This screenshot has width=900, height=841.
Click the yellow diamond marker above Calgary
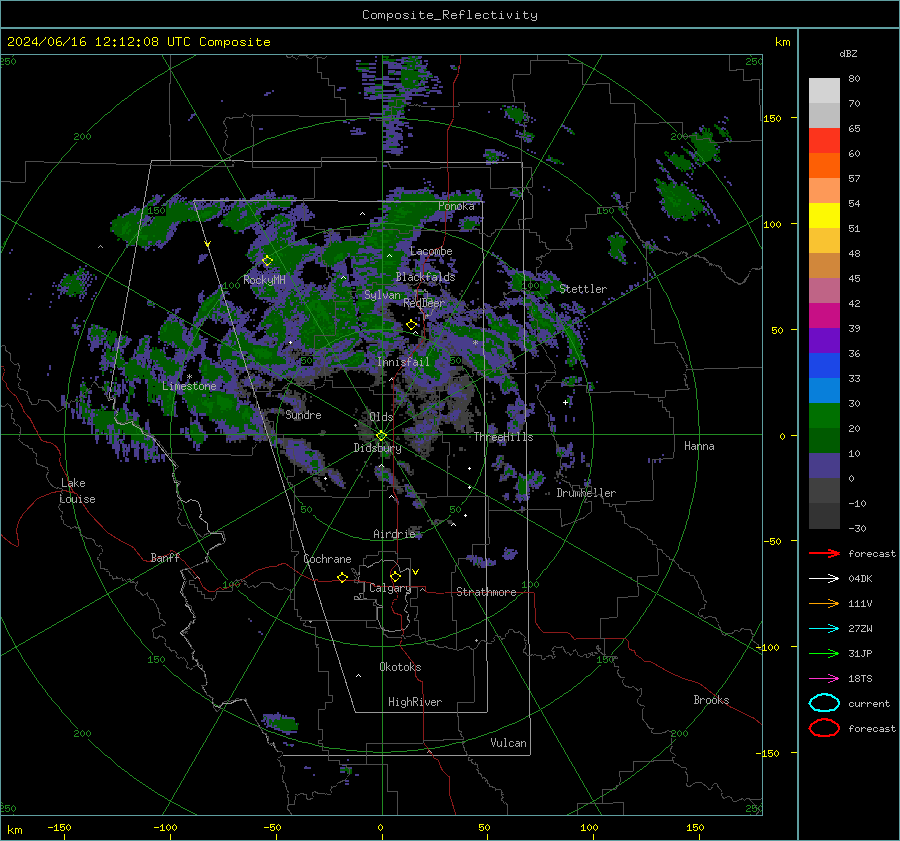pyautogui.click(x=395, y=576)
